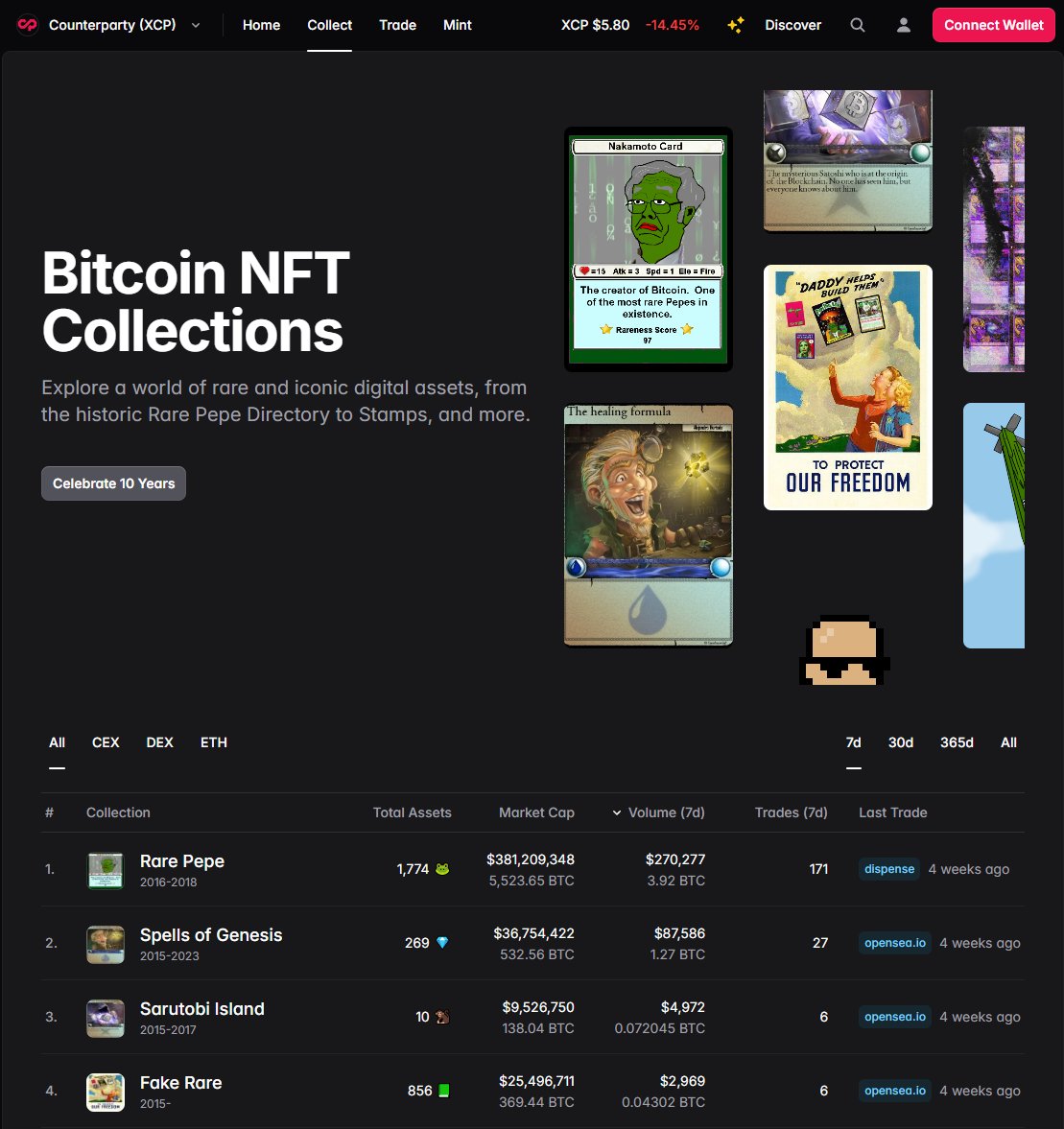1064x1129 pixels.
Task: Click opensea.io badge in Spells of Genesis row
Action: click(x=895, y=943)
